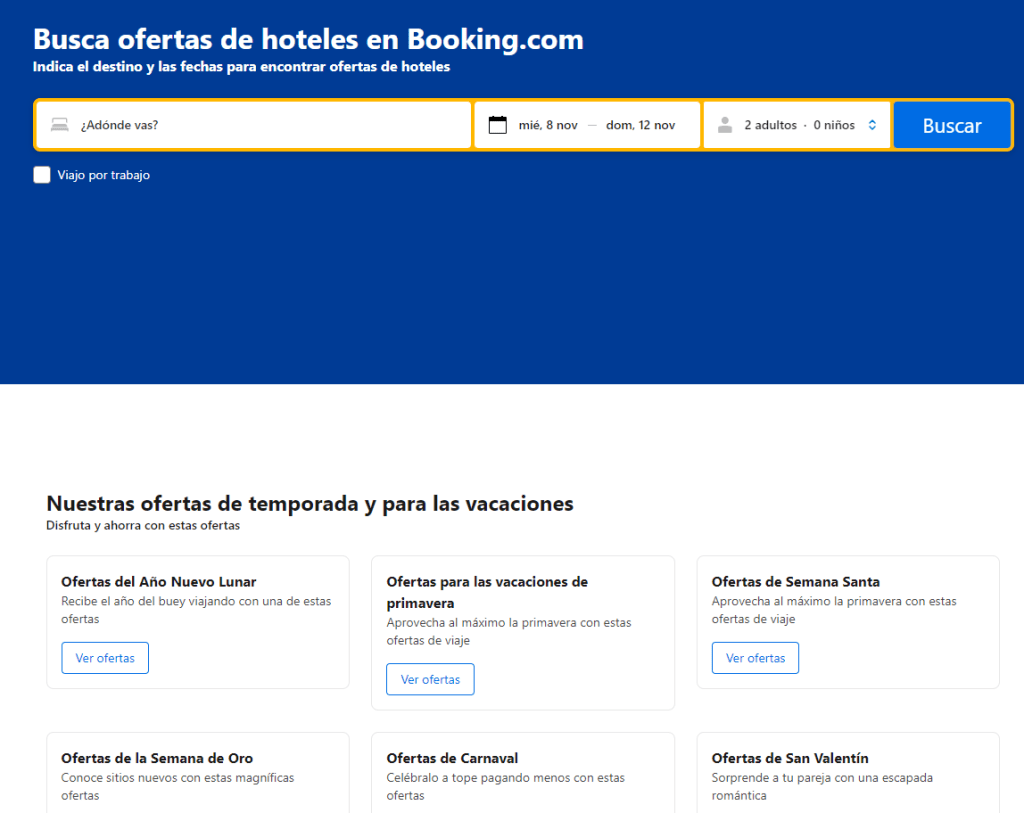Click 'Ofertas de San Valentín' title
Screen dimensions: 1024x813
click(x=790, y=757)
